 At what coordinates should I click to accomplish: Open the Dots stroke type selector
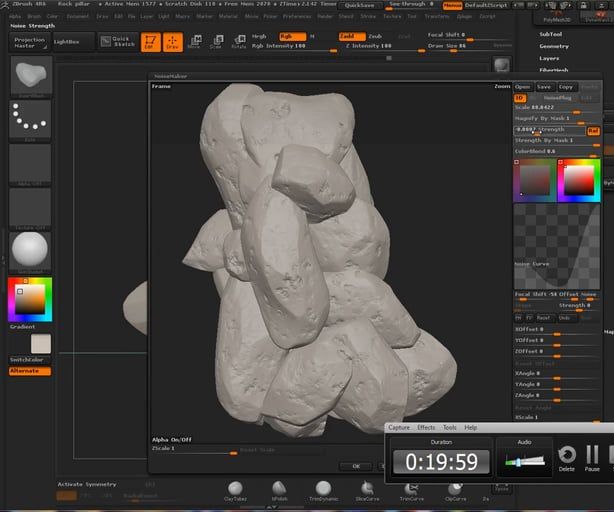[x=30, y=120]
